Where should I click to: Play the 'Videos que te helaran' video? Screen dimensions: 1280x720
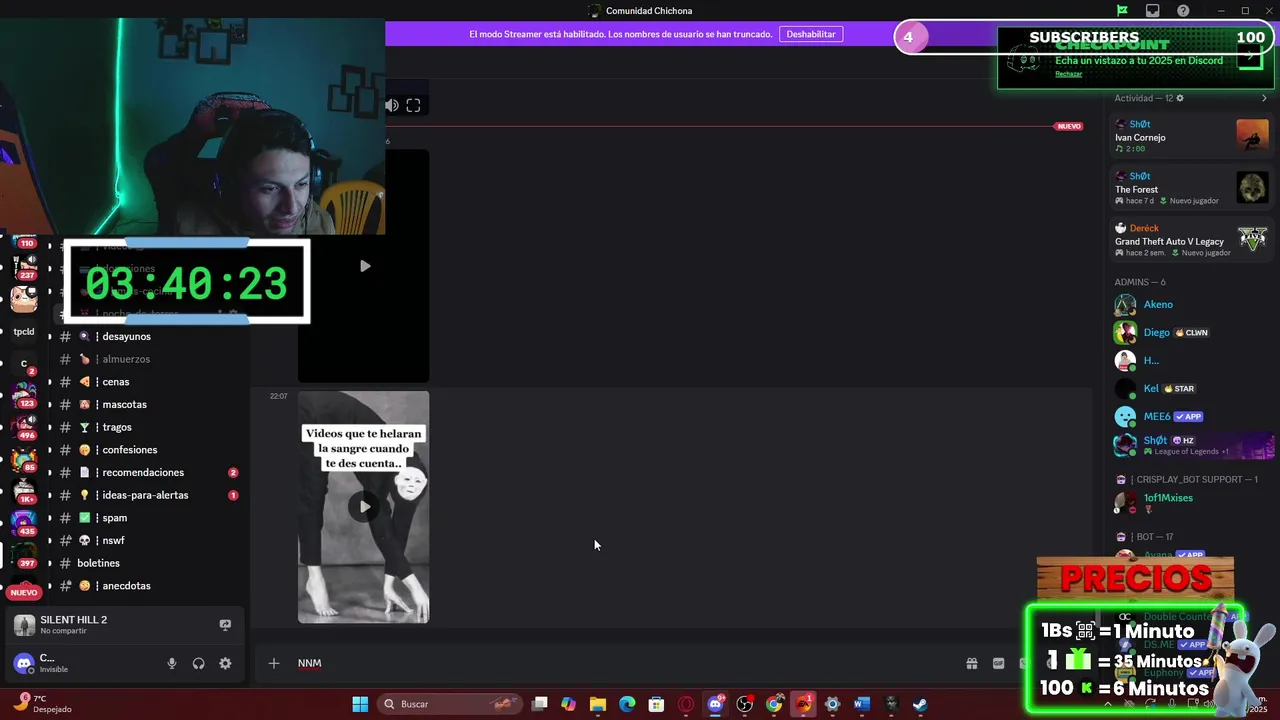tap(364, 507)
